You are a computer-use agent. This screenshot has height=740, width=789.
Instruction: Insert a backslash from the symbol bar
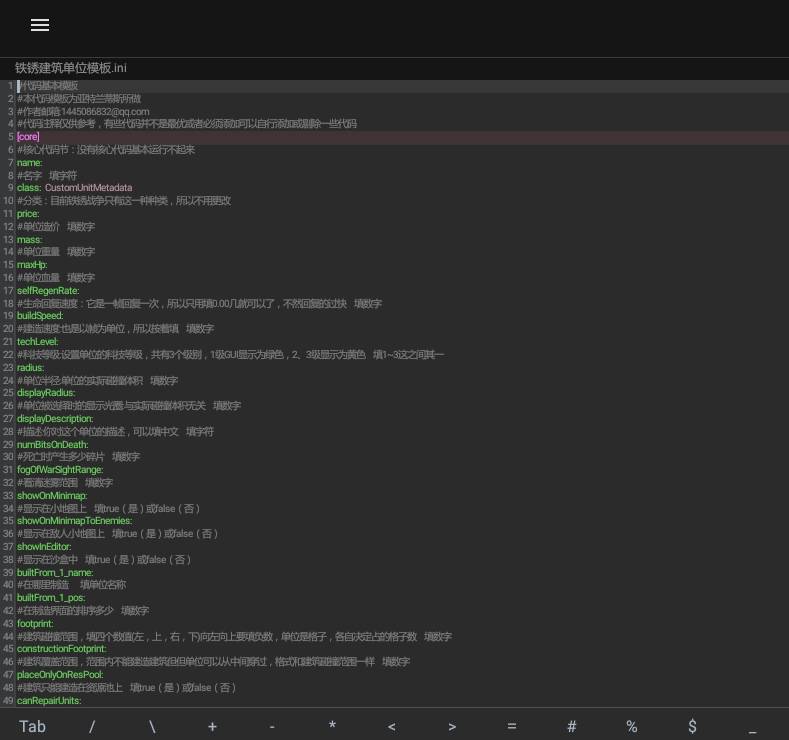[152, 726]
